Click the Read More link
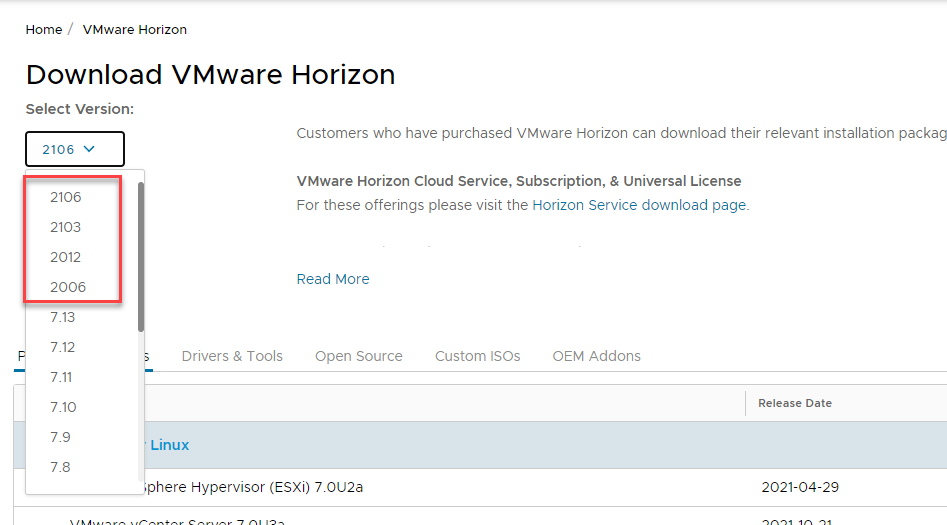947x525 pixels. point(333,279)
